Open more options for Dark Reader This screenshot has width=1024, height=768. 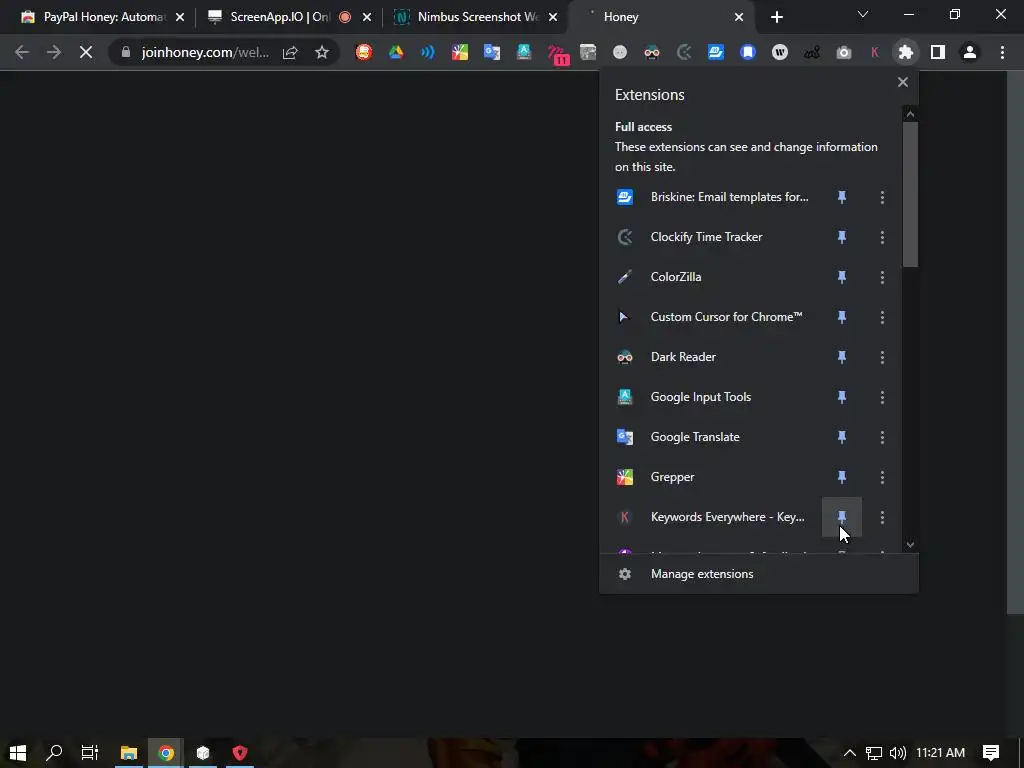pos(882,357)
